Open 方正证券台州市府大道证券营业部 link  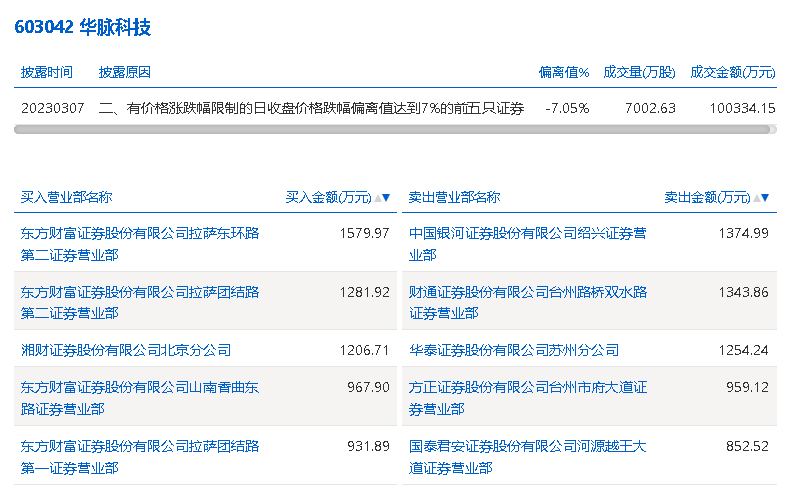[528, 398]
